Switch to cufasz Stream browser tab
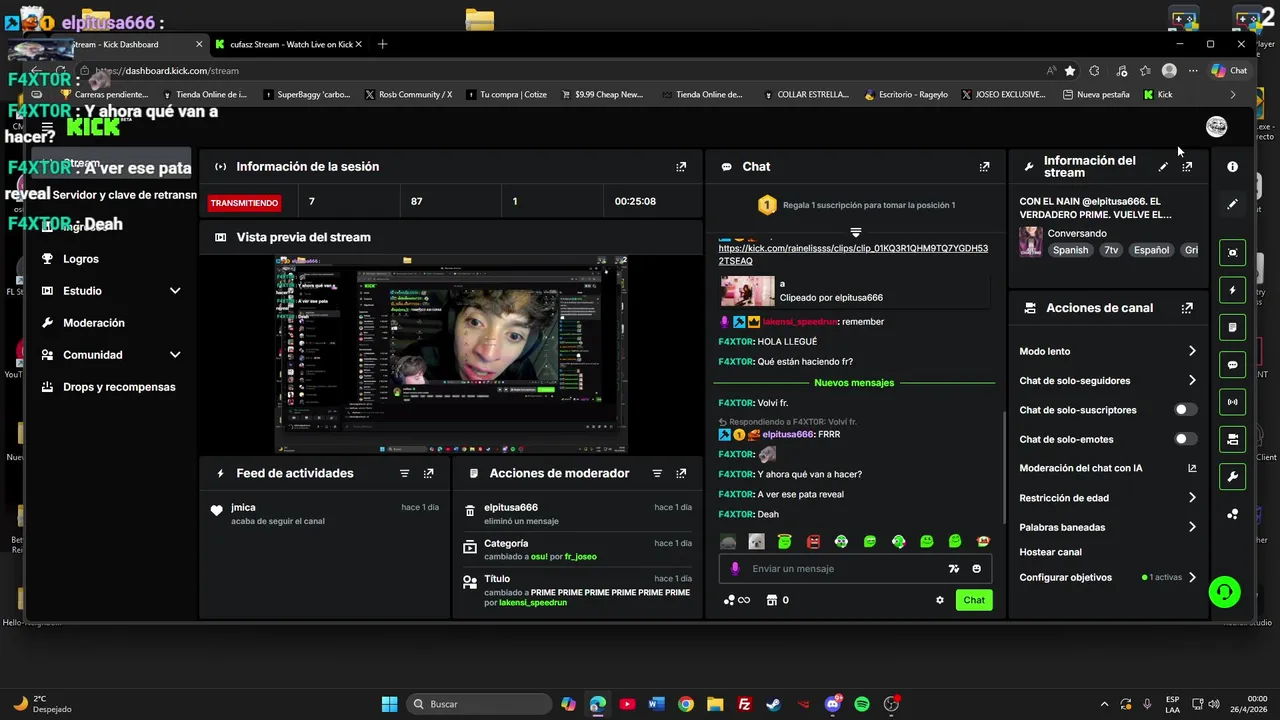 click(x=289, y=44)
